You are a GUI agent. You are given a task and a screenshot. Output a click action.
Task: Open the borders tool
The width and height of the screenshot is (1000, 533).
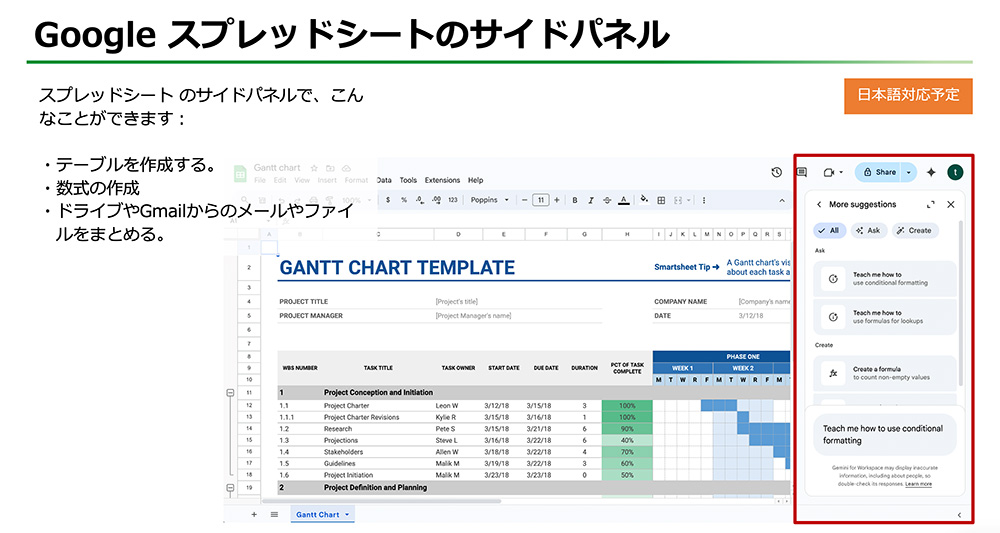point(661,200)
